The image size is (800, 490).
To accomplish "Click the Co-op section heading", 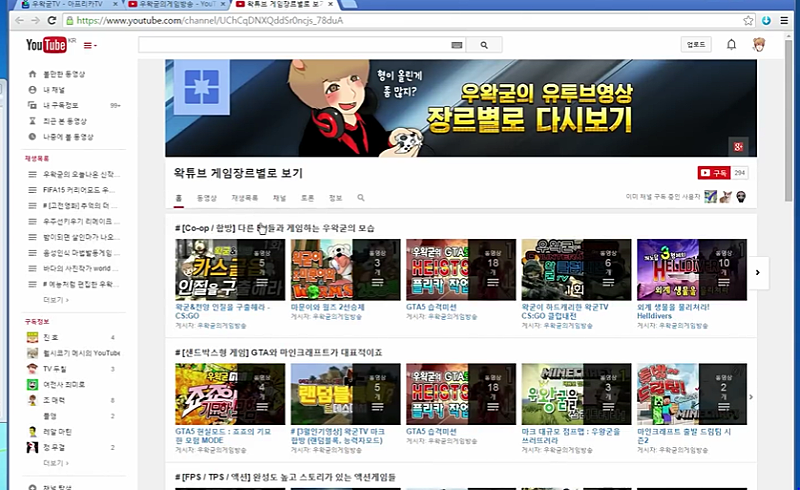I will tap(274, 228).
